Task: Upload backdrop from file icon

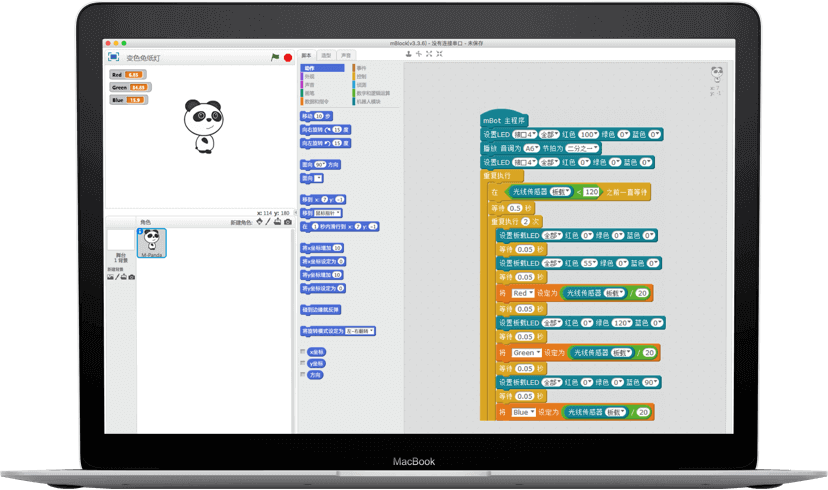Action: coord(124,277)
